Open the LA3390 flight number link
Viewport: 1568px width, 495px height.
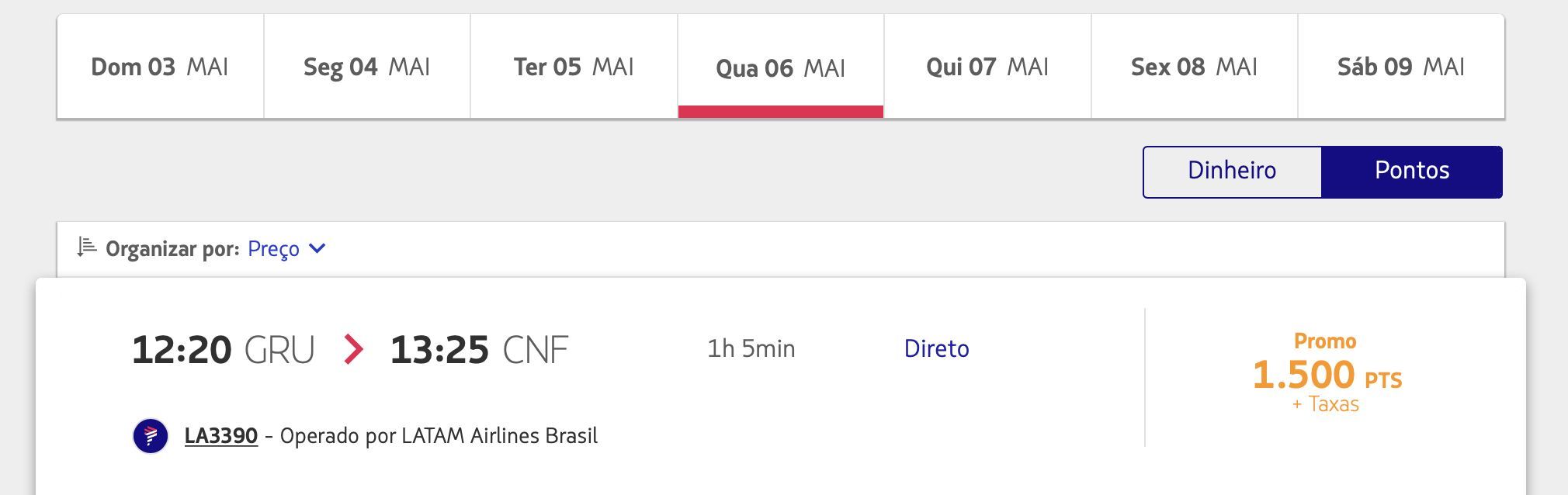[x=221, y=436]
